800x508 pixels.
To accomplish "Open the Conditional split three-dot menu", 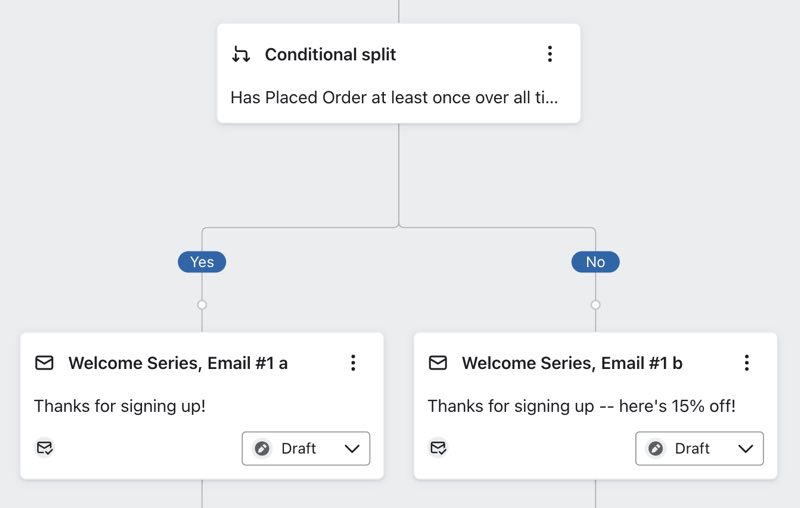I will point(549,54).
